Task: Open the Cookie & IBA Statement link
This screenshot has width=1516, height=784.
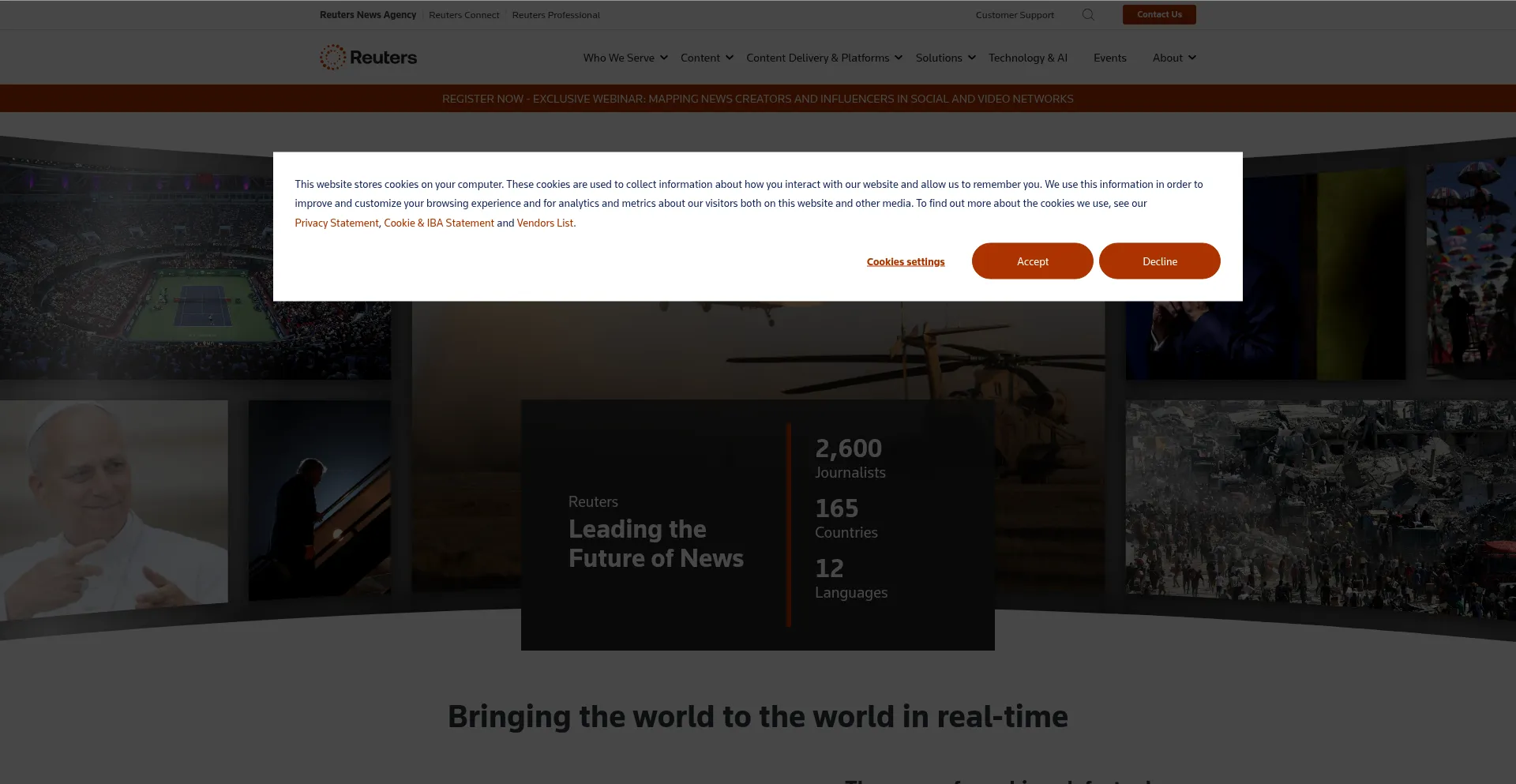Action: 439,223
